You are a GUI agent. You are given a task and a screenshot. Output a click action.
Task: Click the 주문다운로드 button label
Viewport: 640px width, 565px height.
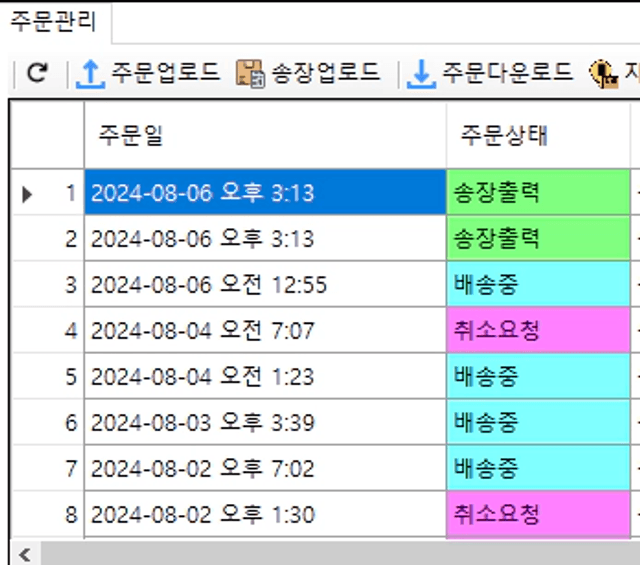(508, 73)
